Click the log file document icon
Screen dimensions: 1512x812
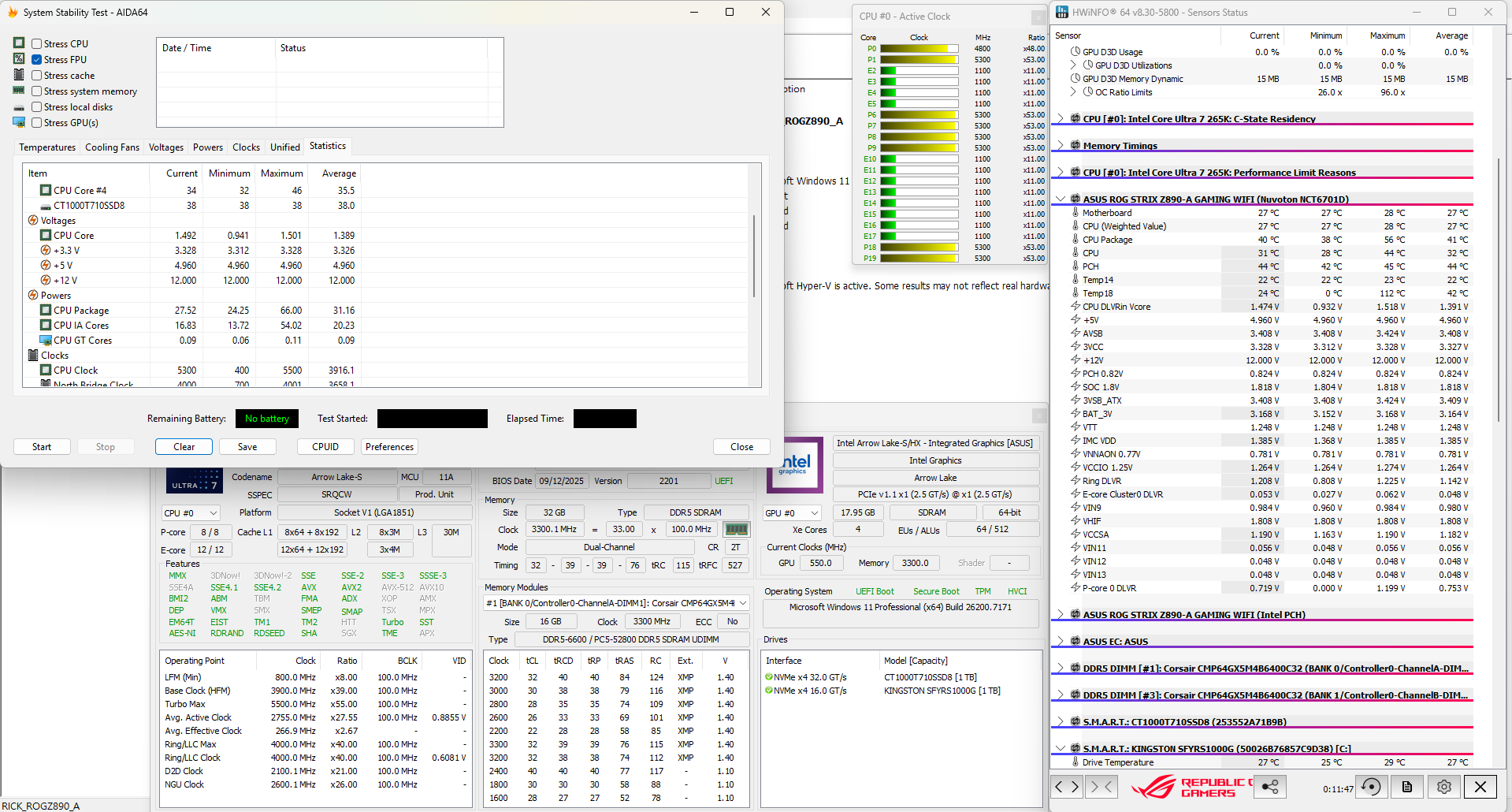point(1407,787)
